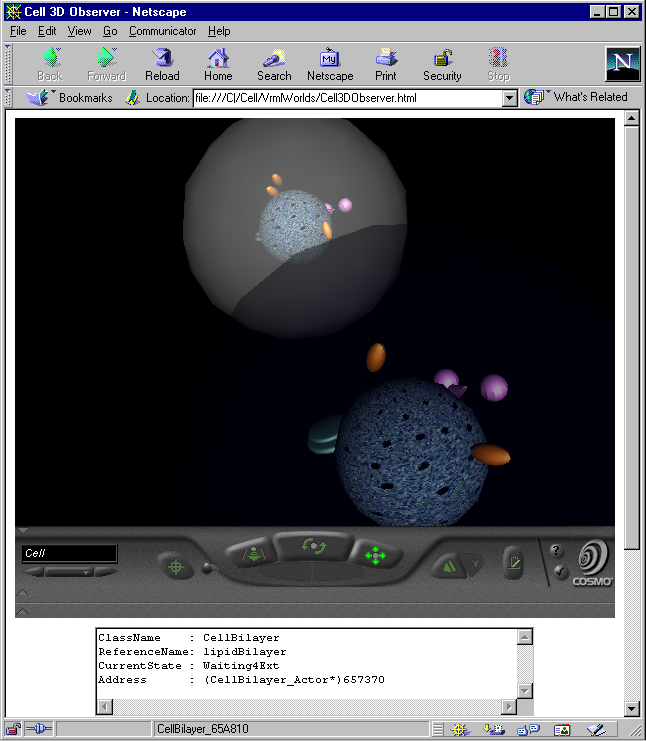The image size is (646, 741).
Task: Click the Reload toolbar icon
Action: click(x=162, y=64)
